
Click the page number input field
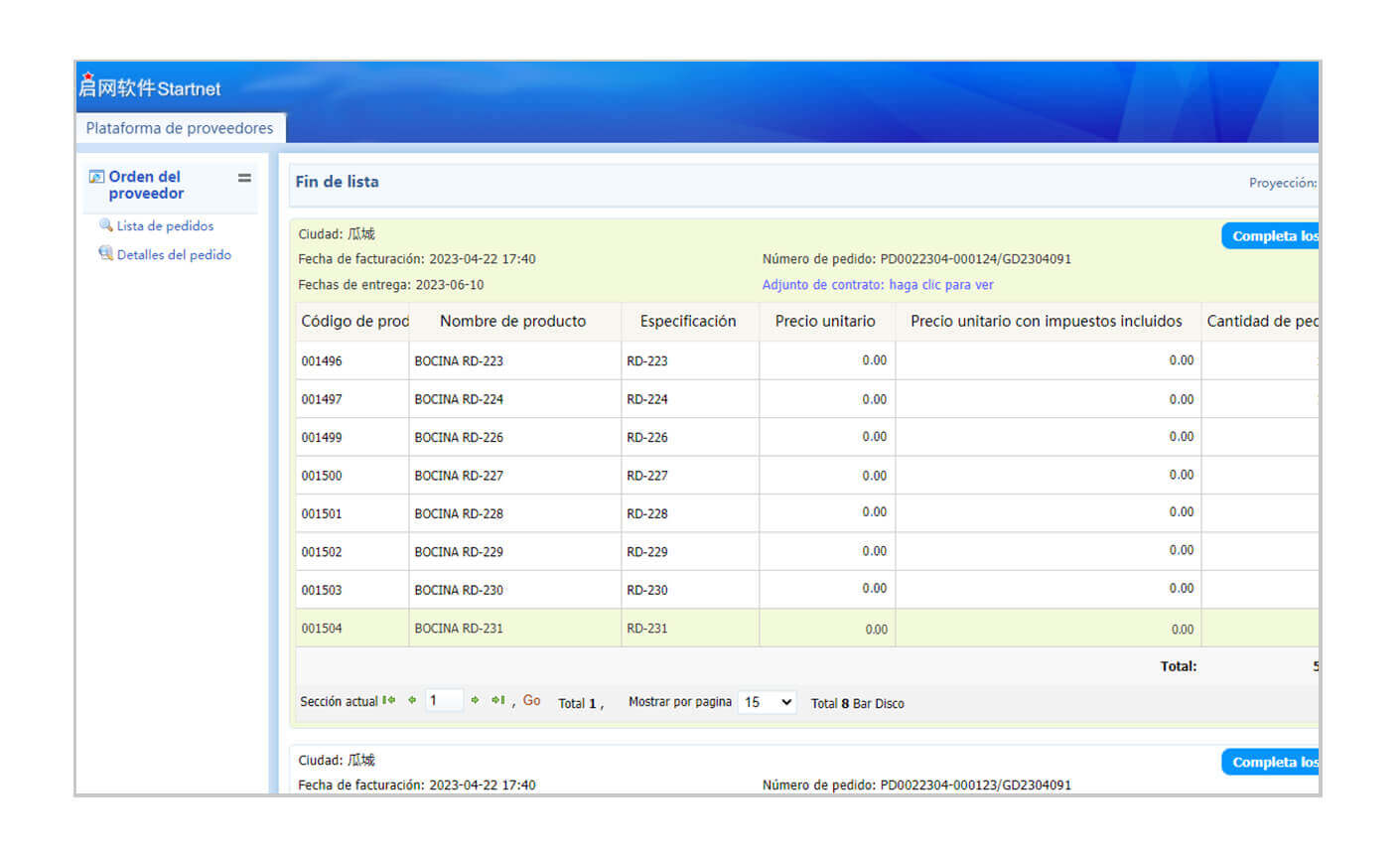coord(443,701)
